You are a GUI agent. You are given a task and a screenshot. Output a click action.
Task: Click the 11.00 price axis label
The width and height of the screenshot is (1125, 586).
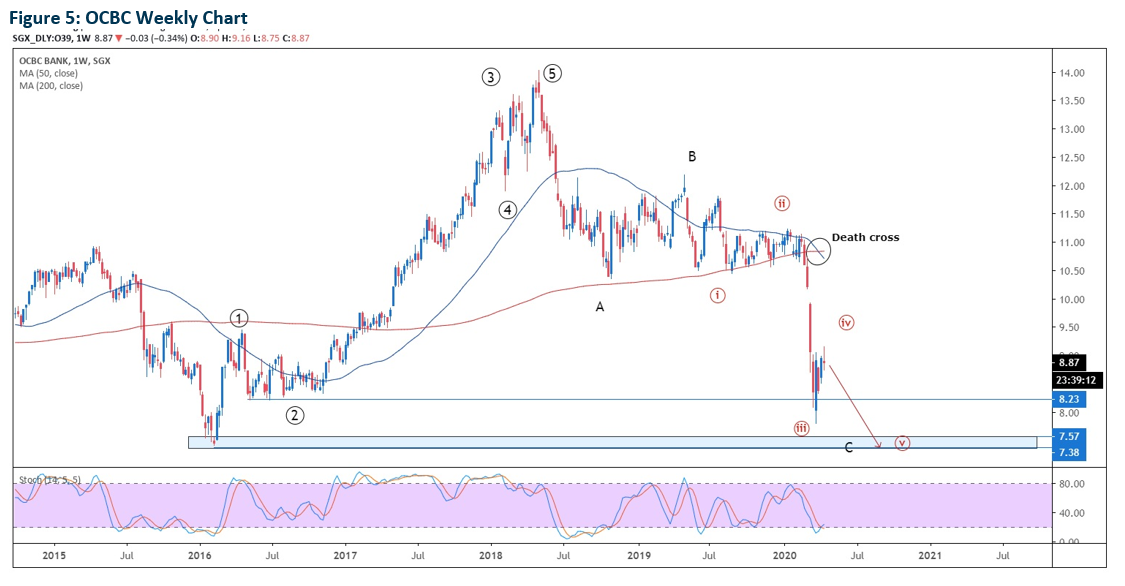tap(1071, 243)
